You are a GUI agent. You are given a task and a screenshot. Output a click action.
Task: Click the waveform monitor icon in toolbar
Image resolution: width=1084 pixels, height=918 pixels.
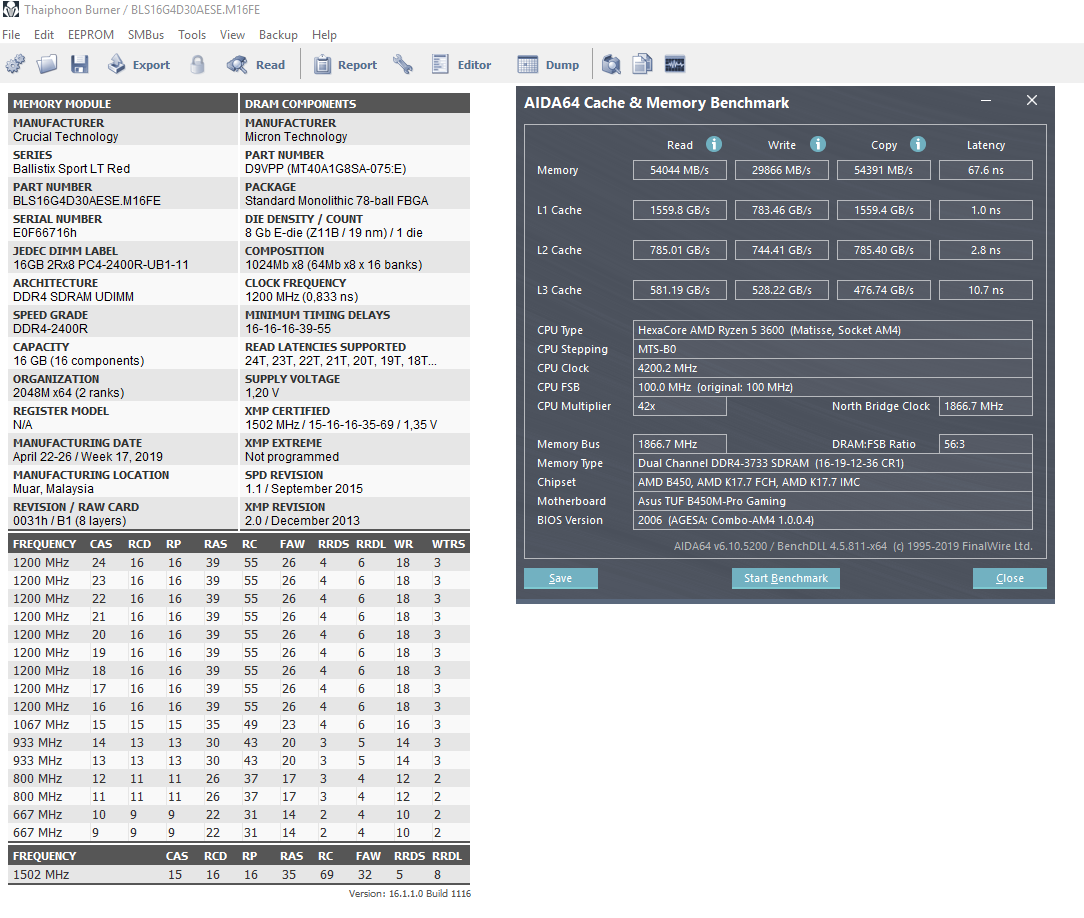(x=675, y=64)
